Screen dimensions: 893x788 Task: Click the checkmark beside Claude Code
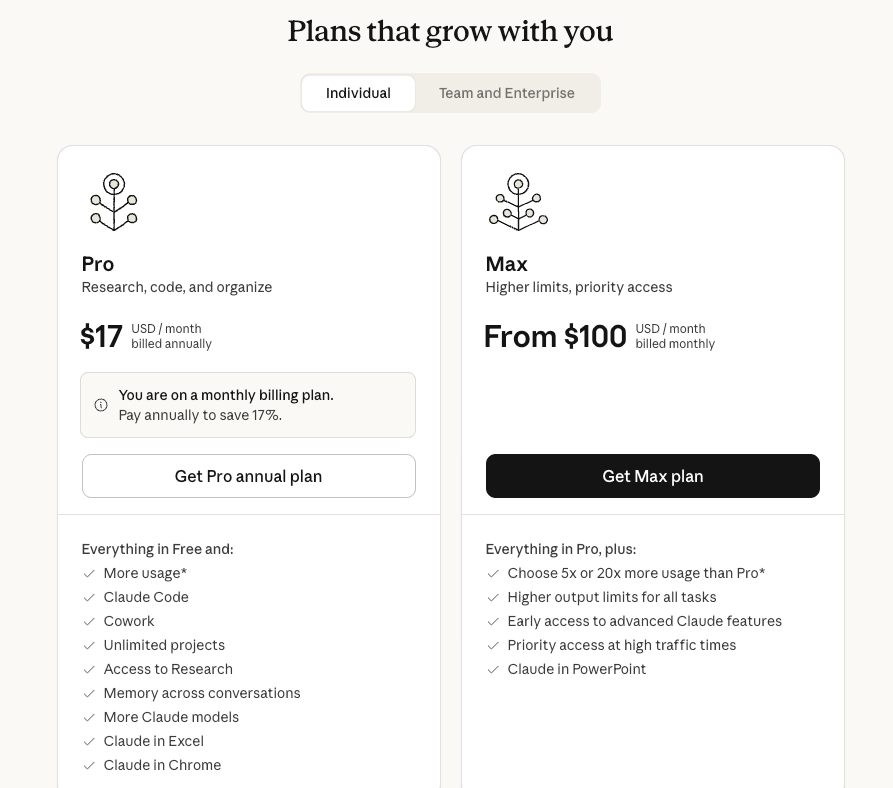89,597
